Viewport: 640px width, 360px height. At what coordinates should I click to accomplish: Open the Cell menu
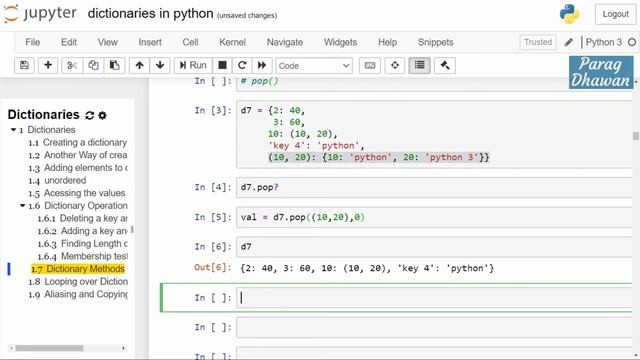tap(190, 42)
